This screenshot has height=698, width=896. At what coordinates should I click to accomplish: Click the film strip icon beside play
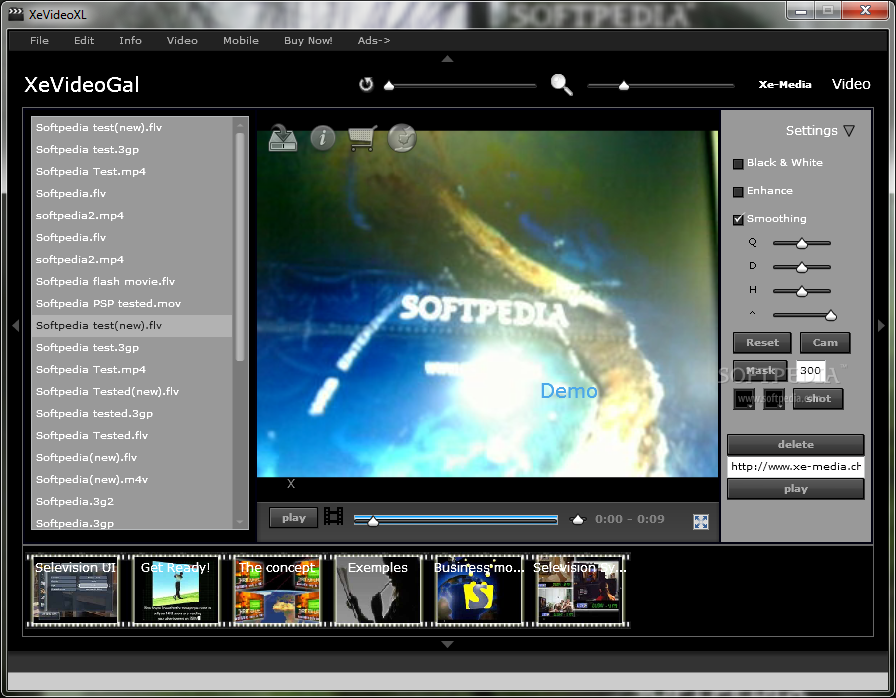[x=334, y=516]
